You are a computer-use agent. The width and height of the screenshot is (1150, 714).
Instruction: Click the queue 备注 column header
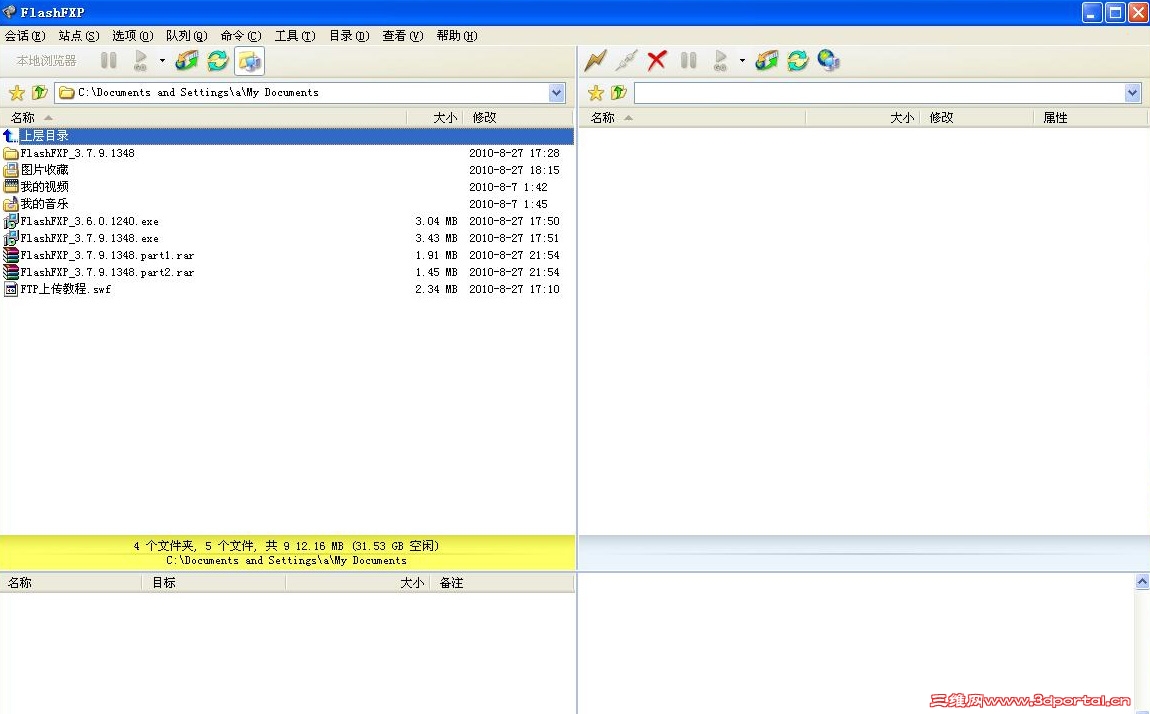[x=501, y=583]
